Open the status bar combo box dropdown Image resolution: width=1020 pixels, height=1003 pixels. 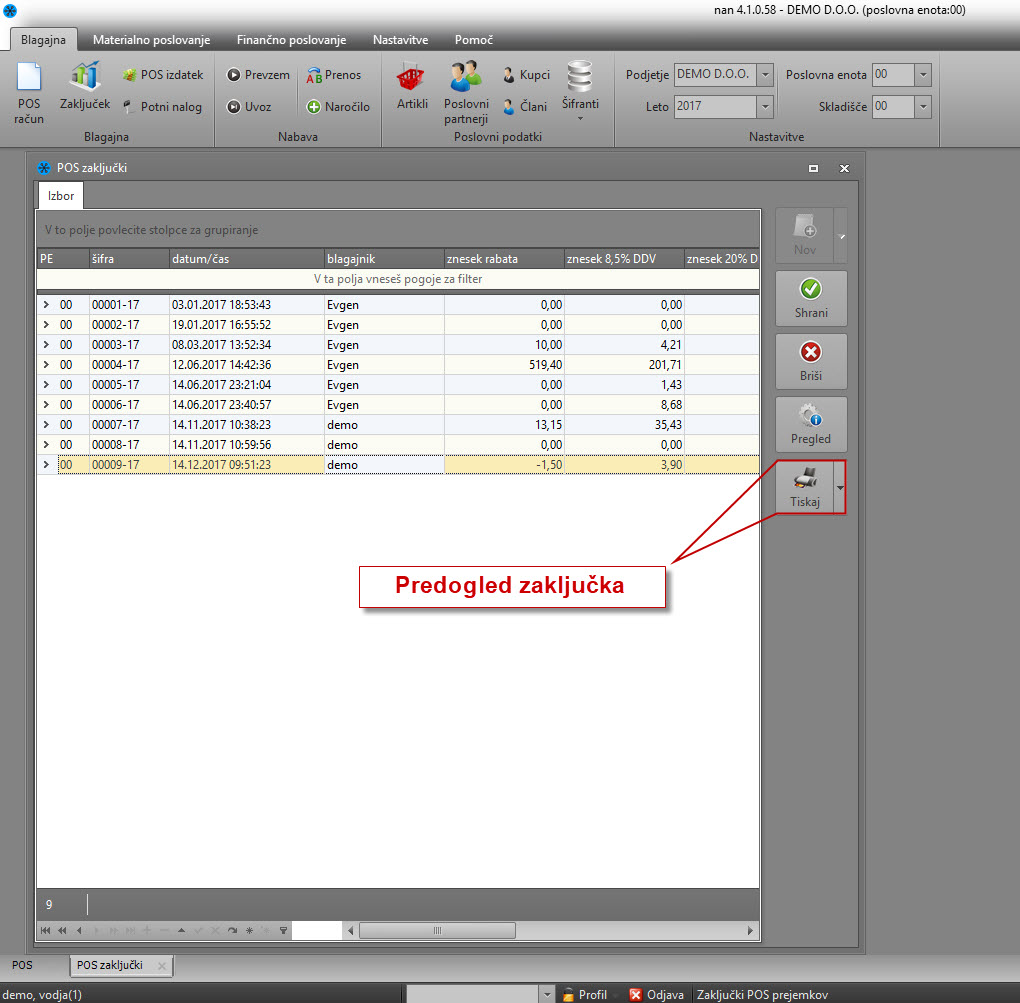click(547, 995)
